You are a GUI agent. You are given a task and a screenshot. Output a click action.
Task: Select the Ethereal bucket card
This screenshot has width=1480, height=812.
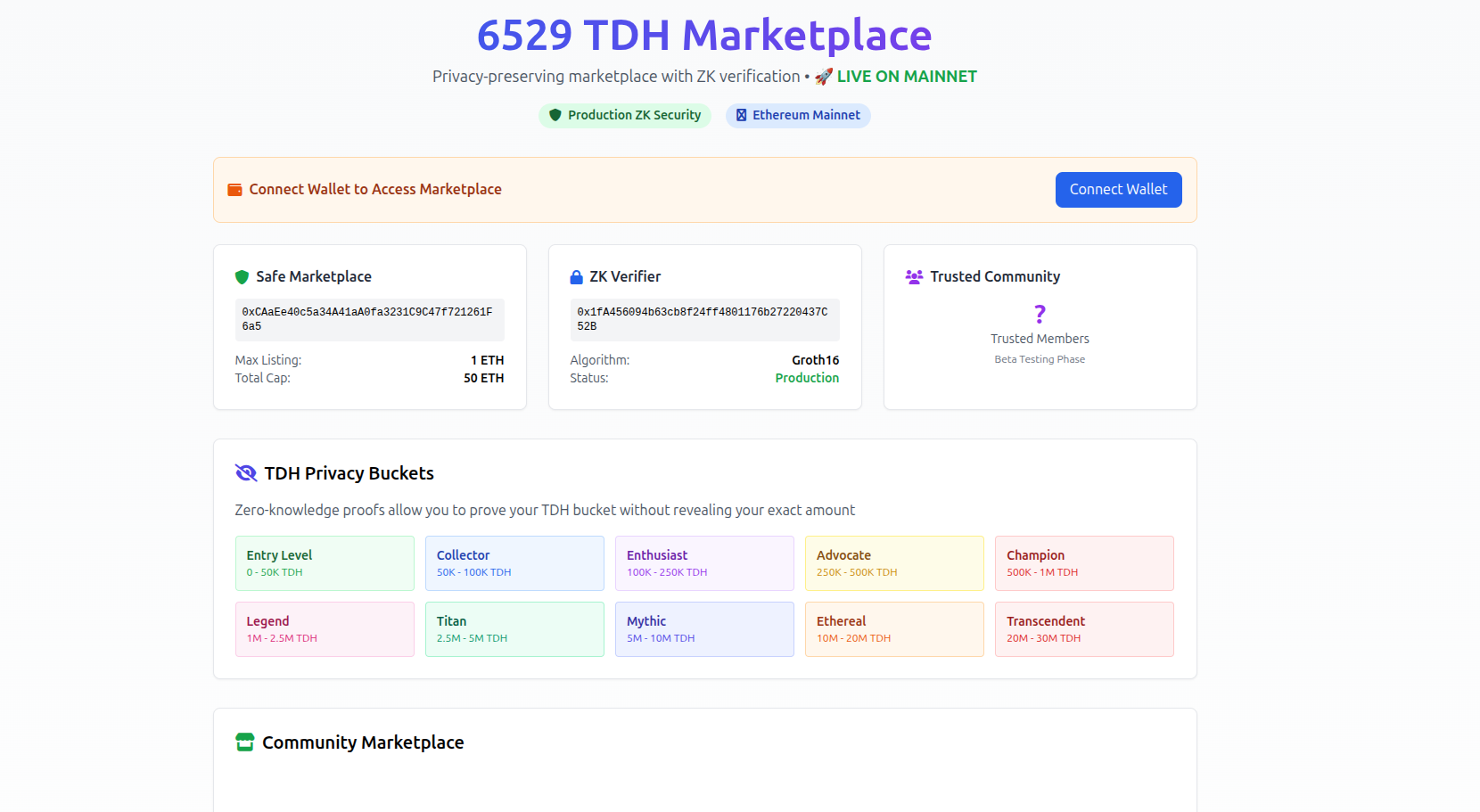tap(894, 629)
